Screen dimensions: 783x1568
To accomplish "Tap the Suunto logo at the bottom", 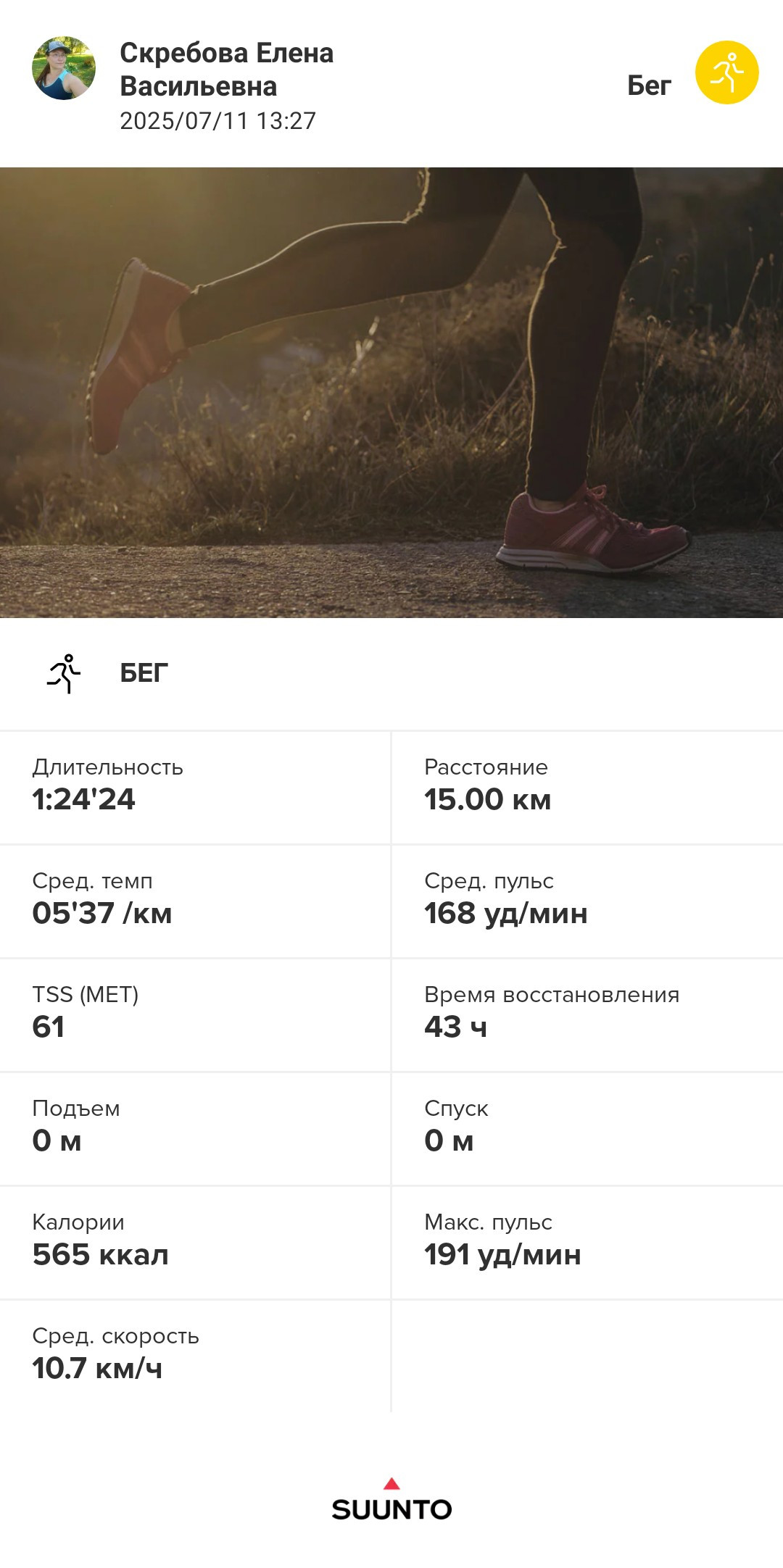I will click(391, 1500).
